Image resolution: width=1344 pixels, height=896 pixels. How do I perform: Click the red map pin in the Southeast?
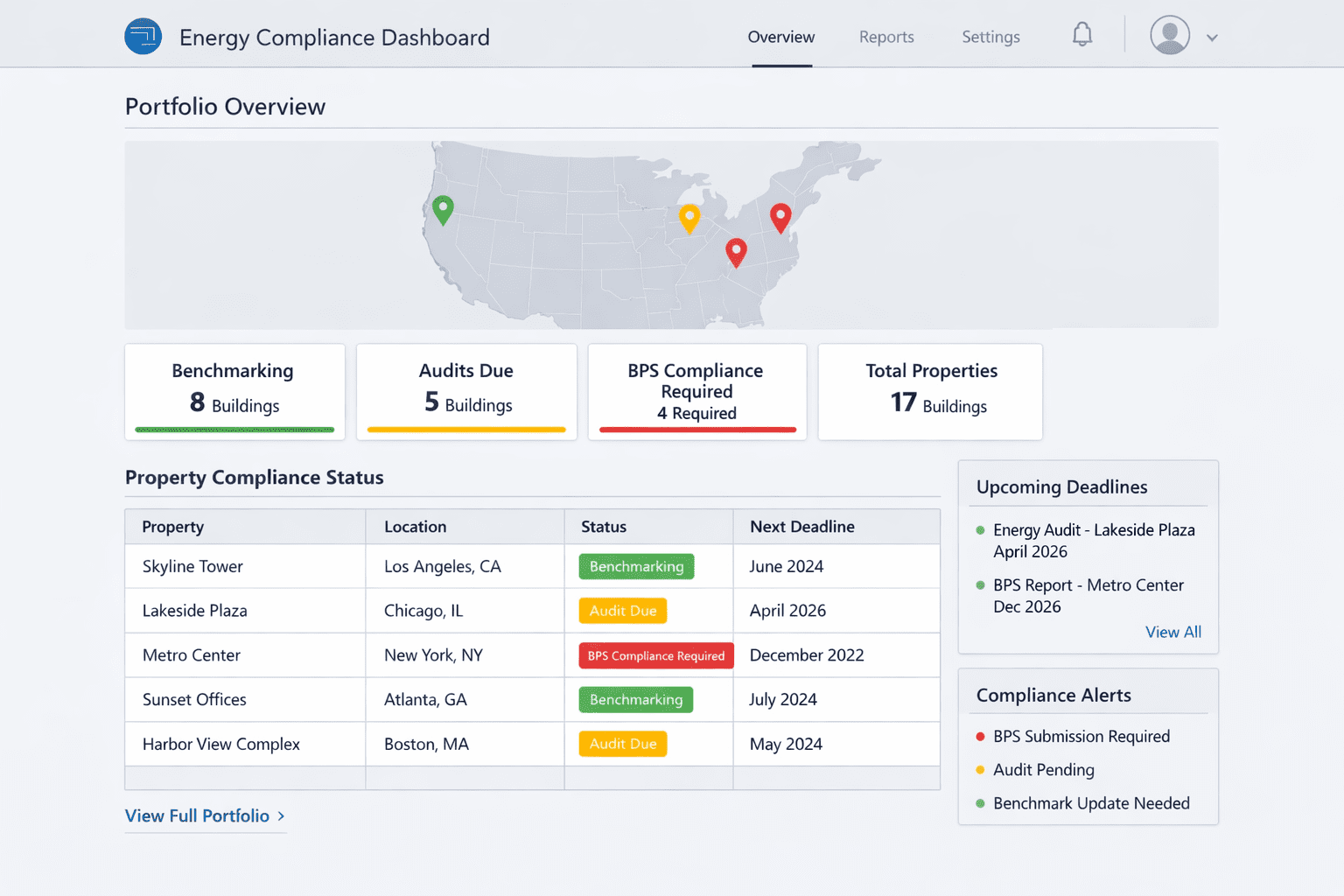(736, 251)
